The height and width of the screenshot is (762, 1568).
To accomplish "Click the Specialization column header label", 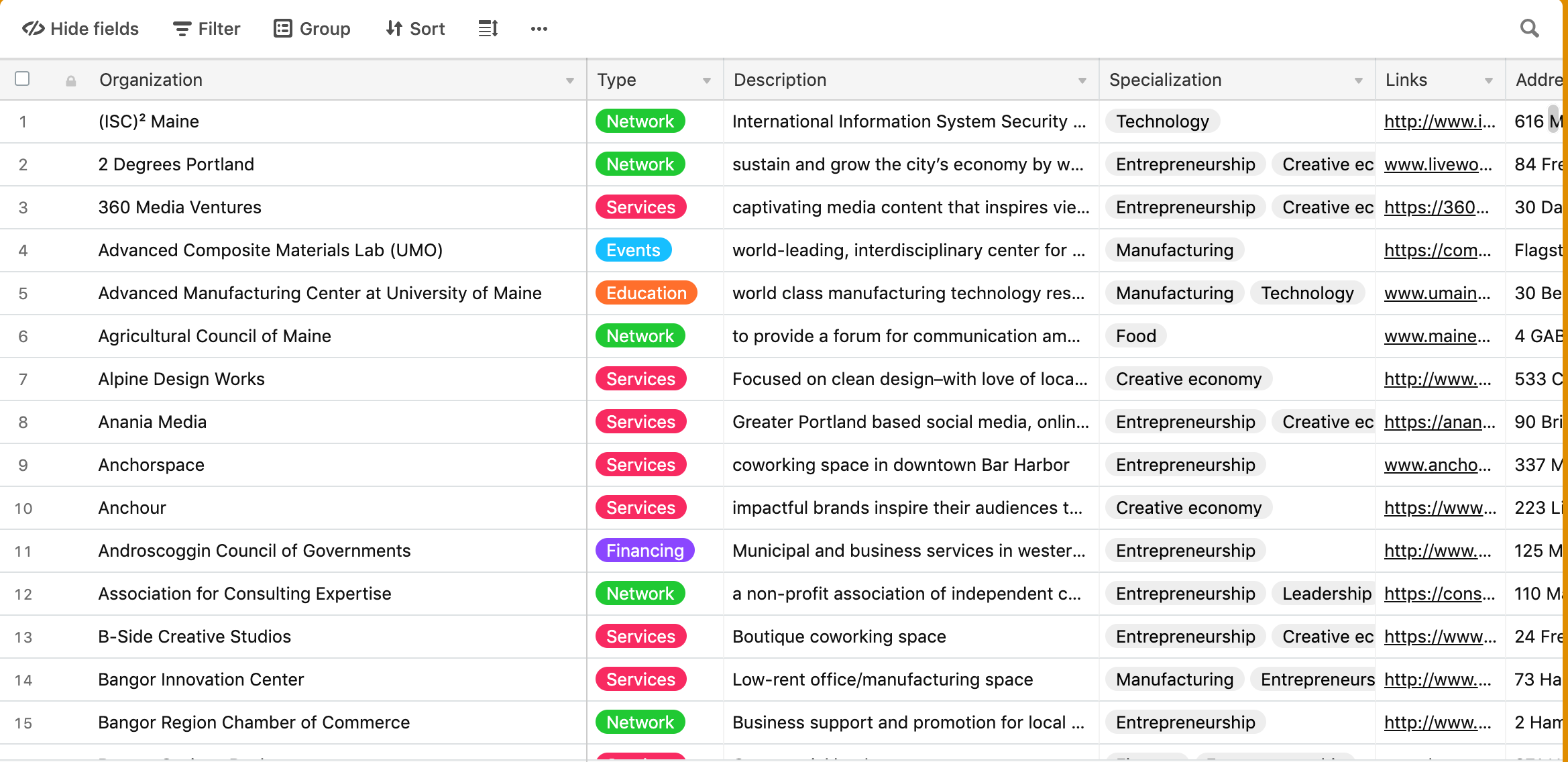I will [1166, 80].
